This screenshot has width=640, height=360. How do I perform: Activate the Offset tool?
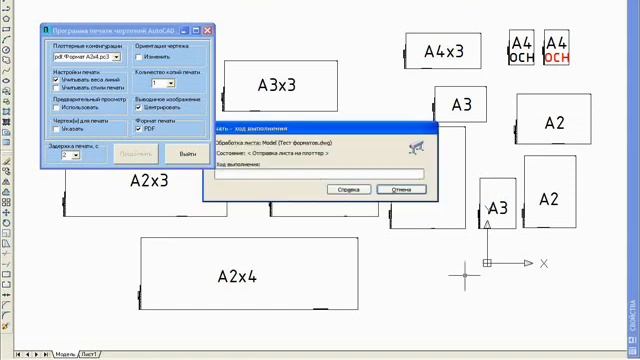6,192
